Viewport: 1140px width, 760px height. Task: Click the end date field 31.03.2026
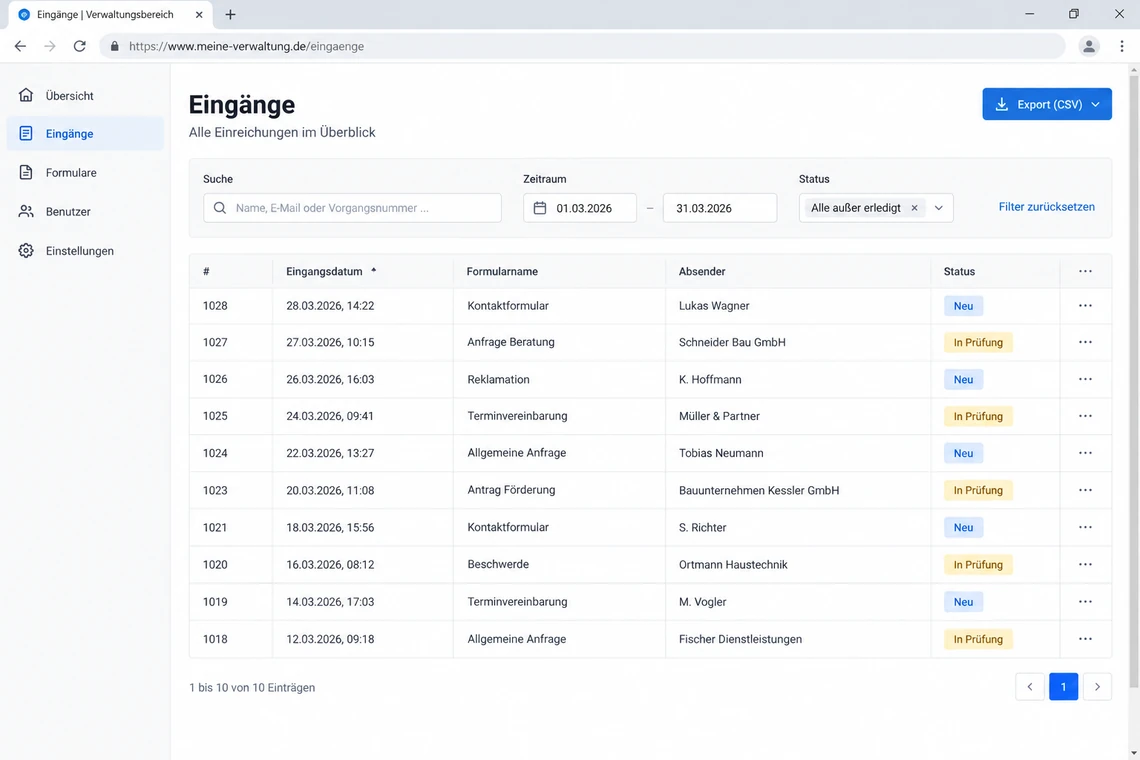pyautogui.click(x=720, y=208)
